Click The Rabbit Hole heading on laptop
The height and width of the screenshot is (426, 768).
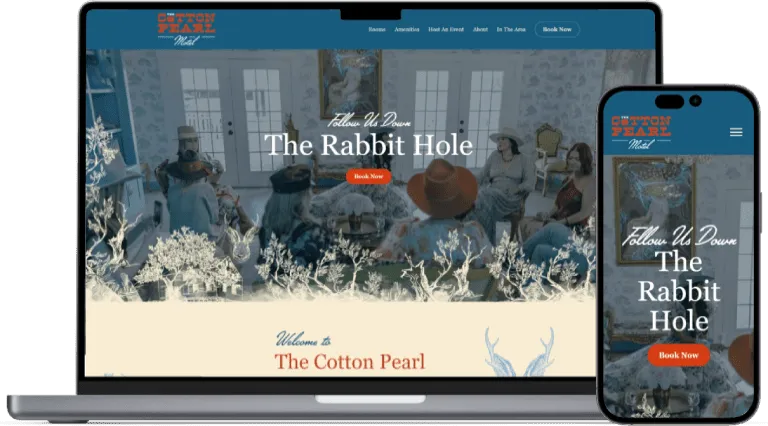point(368,146)
